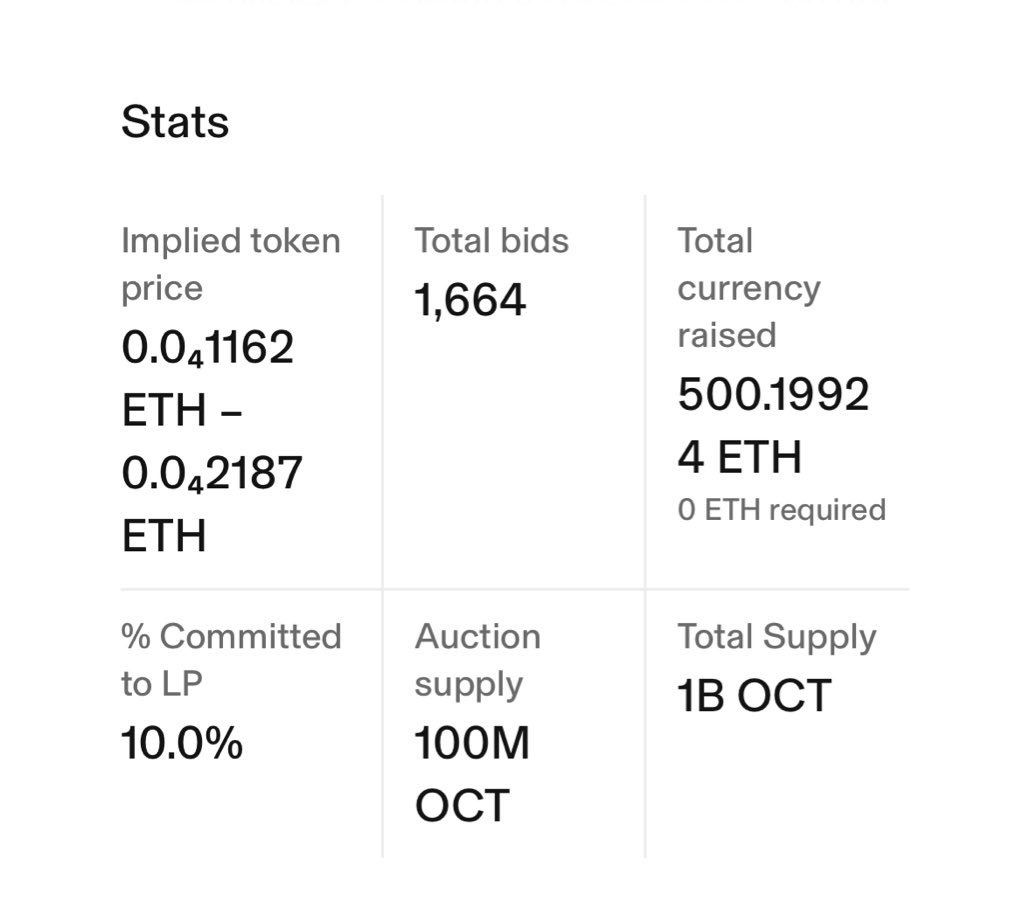Select the Total bids label

[x=492, y=240]
